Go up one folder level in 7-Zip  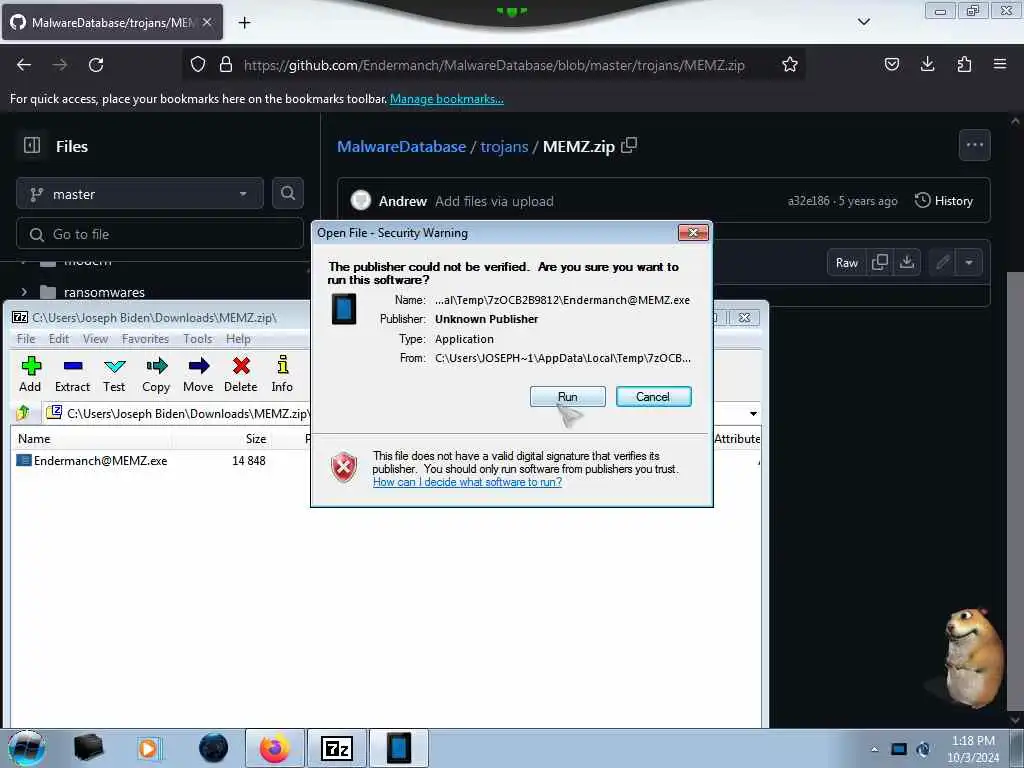[x=24, y=413]
